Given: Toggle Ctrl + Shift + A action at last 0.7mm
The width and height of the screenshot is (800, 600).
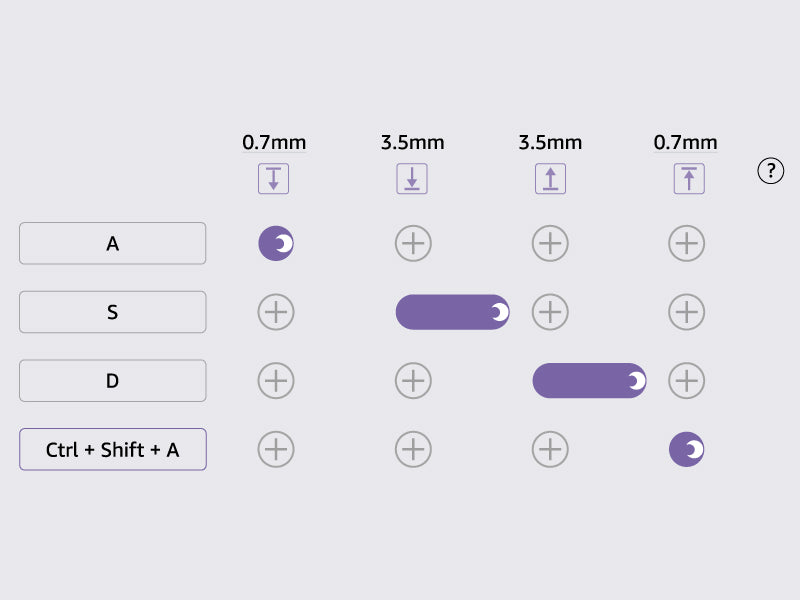Looking at the screenshot, I should 686,450.
